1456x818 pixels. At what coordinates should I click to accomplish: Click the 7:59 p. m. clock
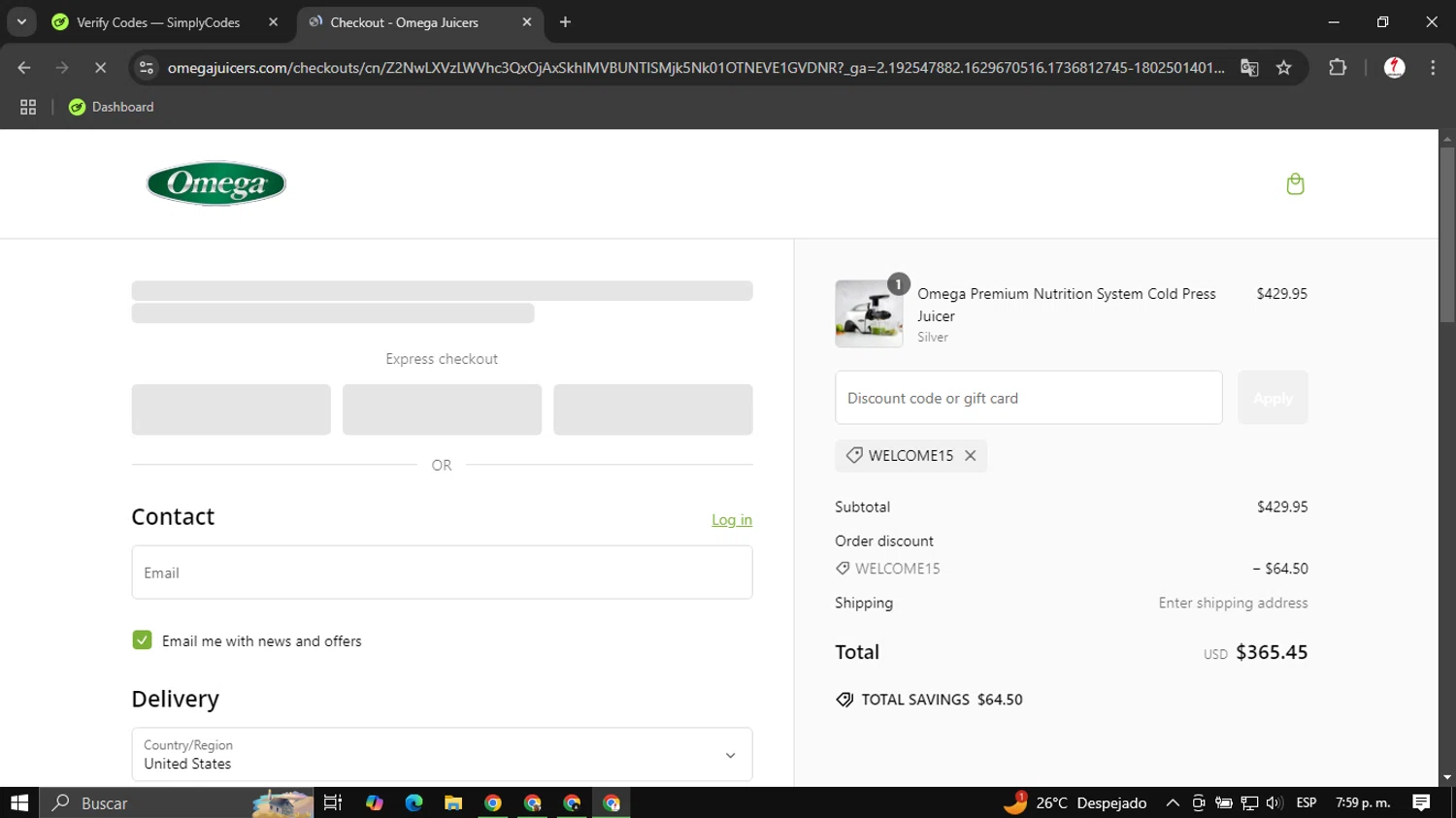[x=1363, y=802]
